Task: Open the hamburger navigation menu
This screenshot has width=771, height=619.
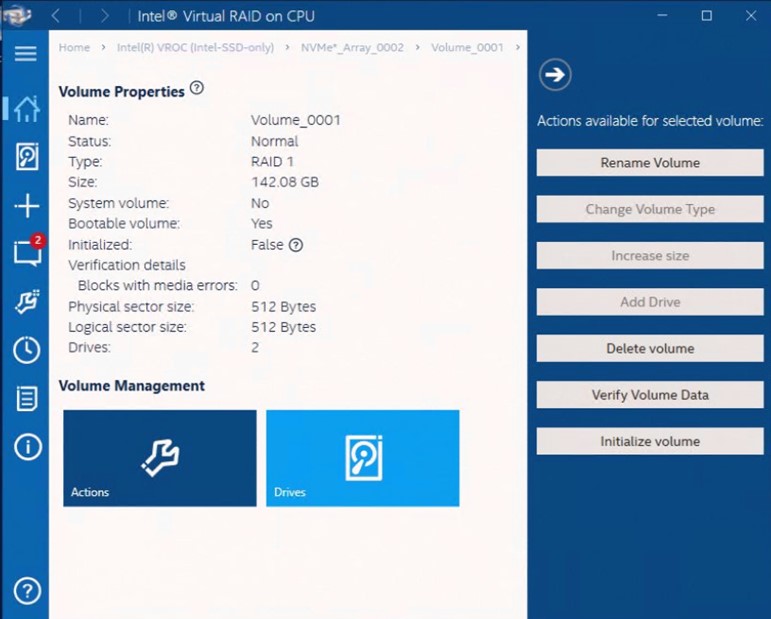Action: pos(26,54)
